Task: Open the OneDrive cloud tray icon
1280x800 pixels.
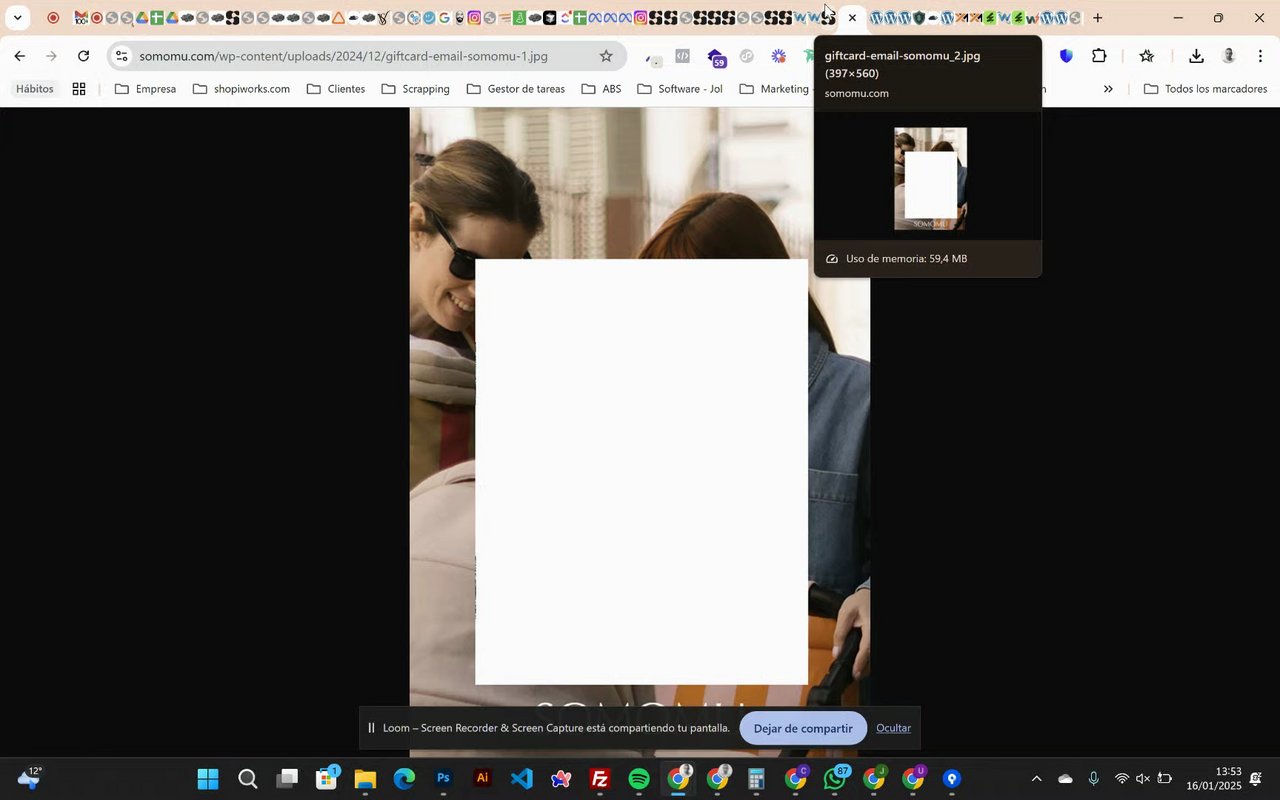Action: (x=1065, y=779)
